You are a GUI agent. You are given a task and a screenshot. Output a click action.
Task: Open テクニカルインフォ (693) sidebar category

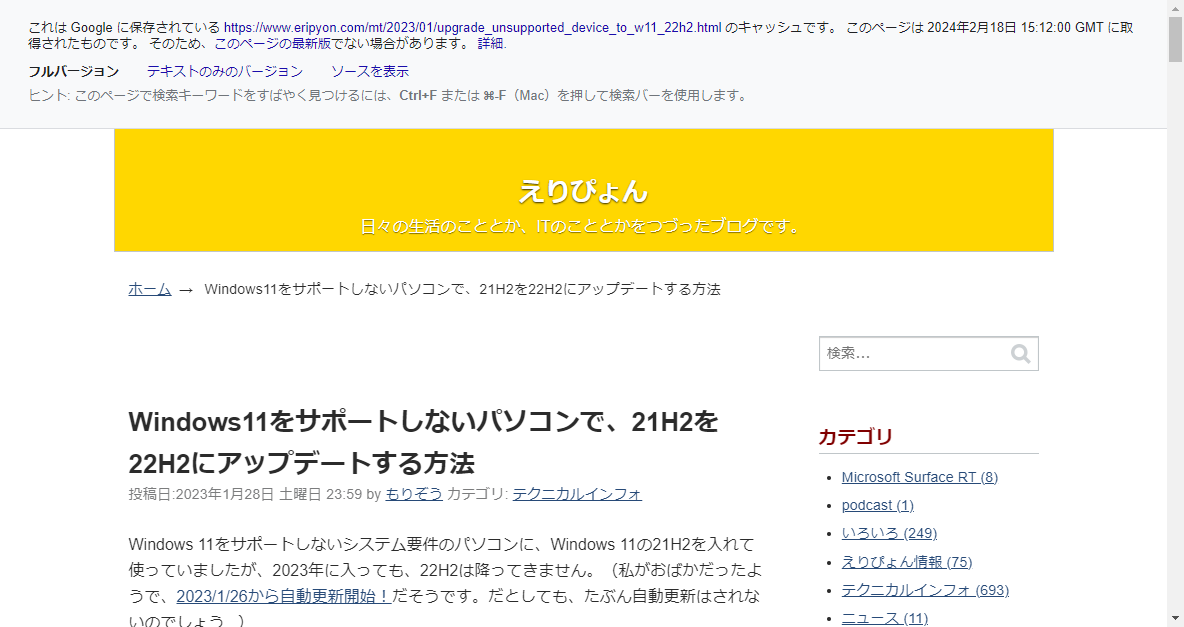click(925, 590)
